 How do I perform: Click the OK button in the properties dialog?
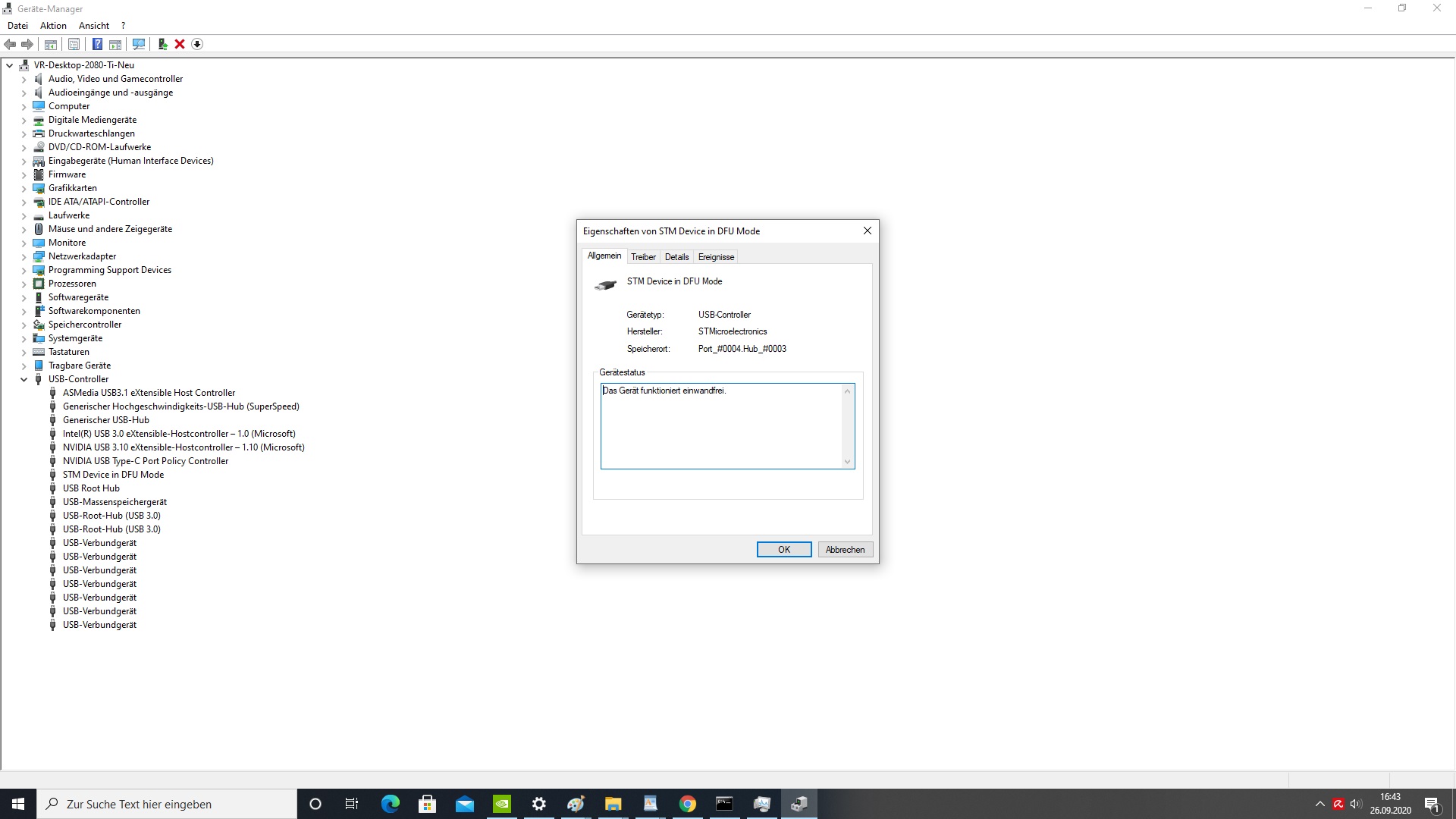click(783, 549)
